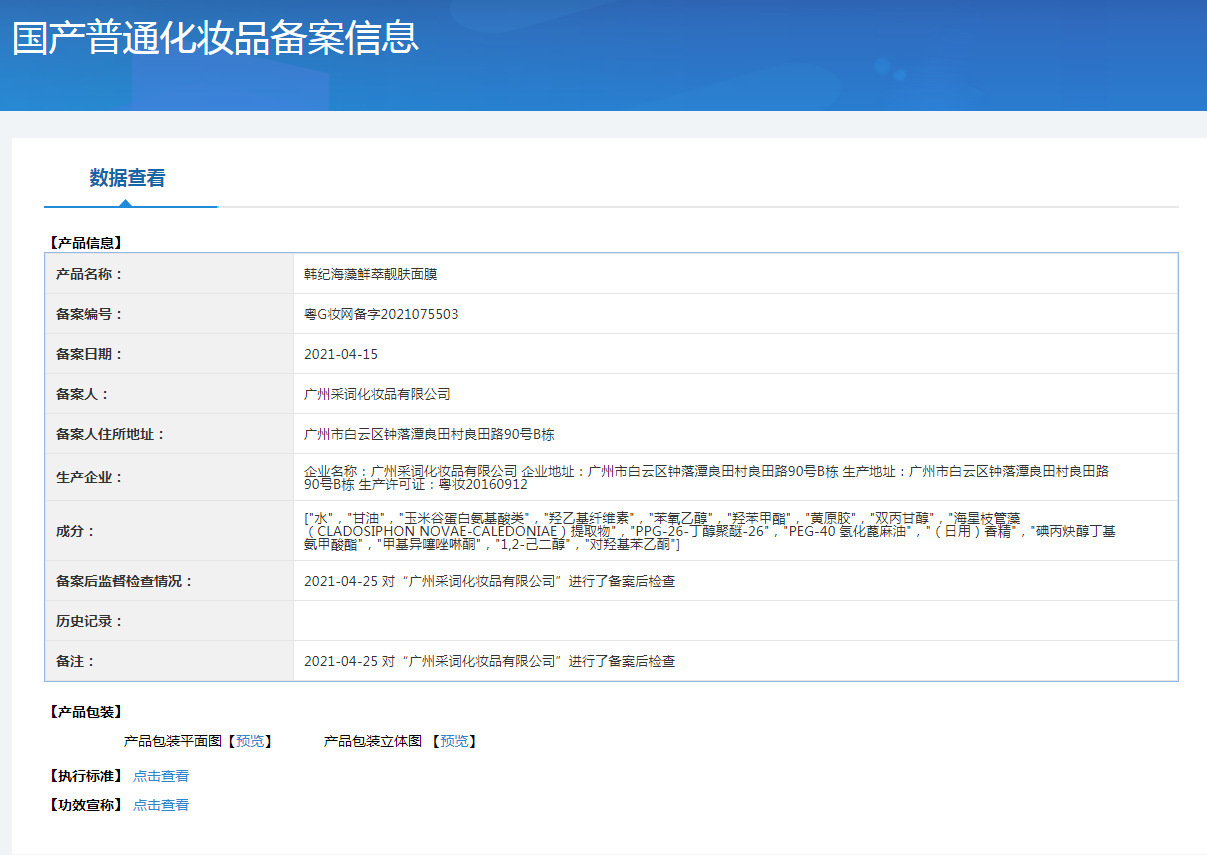Click the 备注 row value text

[x=489, y=661]
